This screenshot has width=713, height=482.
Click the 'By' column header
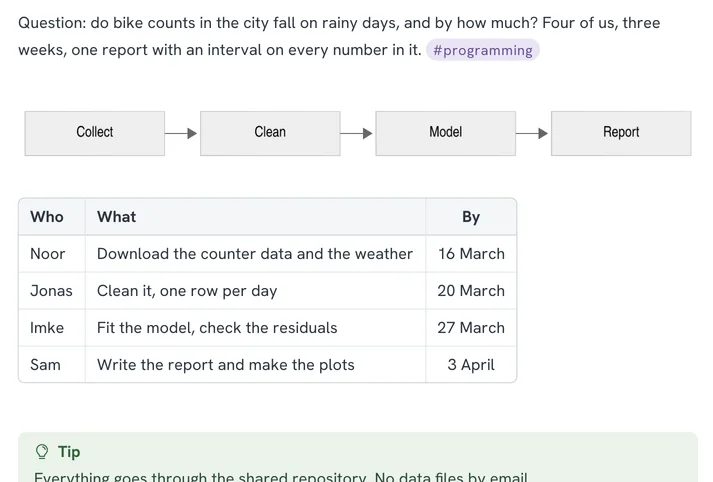point(471,216)
